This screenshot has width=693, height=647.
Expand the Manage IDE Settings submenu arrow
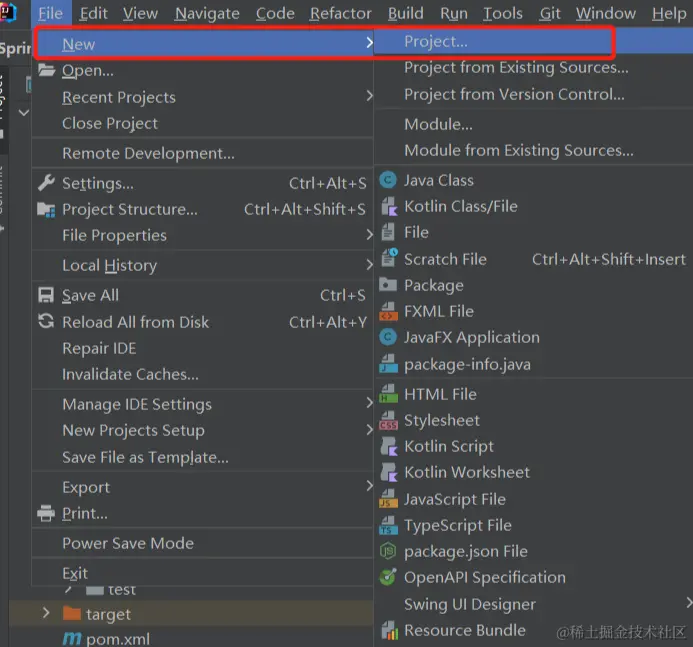tap(369, 403)
